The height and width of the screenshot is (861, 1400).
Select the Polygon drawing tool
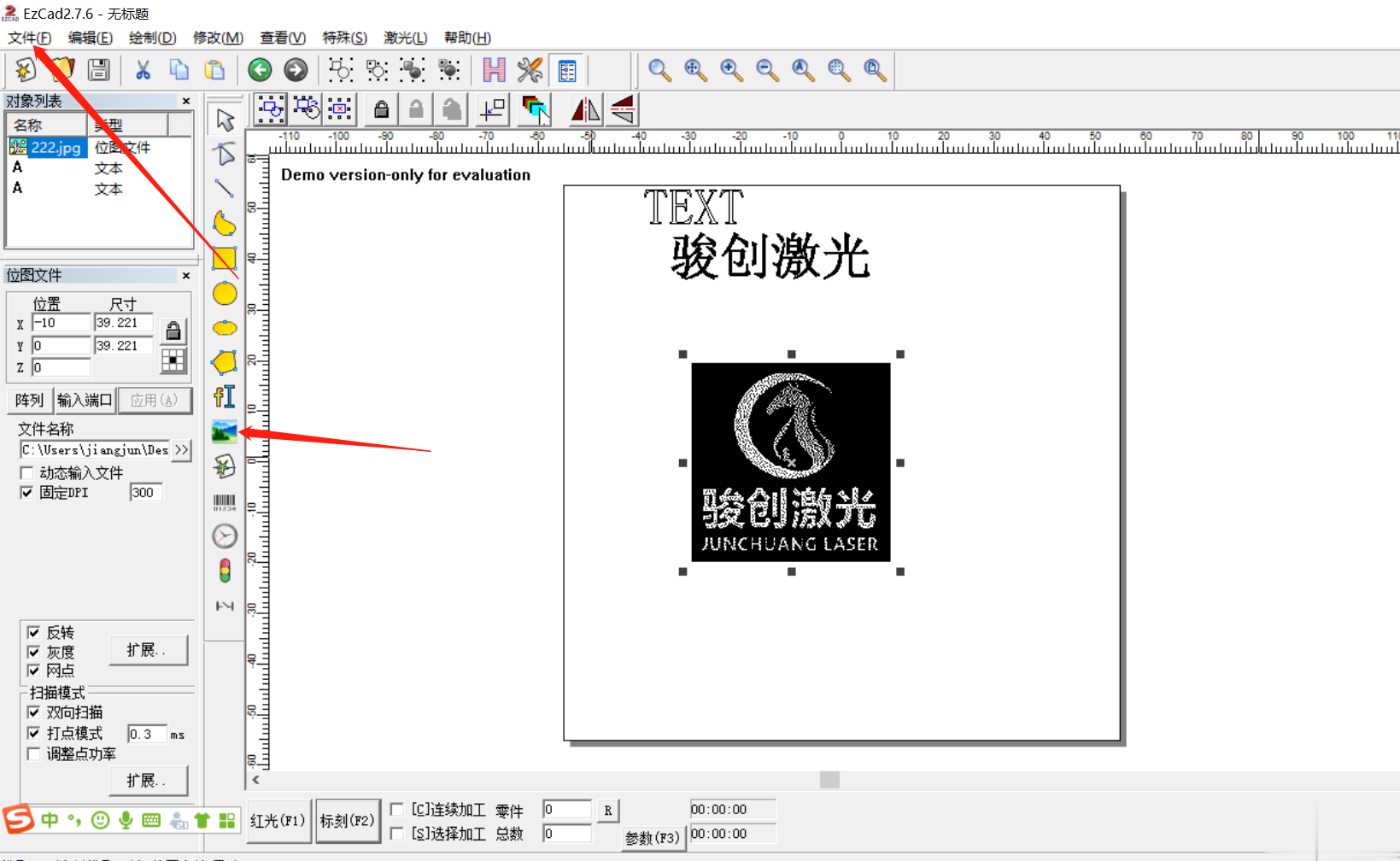225,362
